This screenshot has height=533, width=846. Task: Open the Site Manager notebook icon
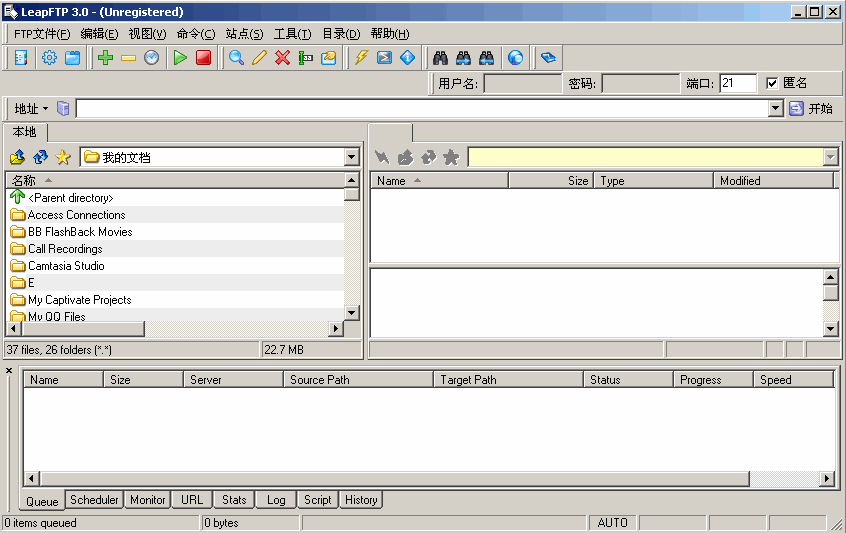click(x=21, y=58)
